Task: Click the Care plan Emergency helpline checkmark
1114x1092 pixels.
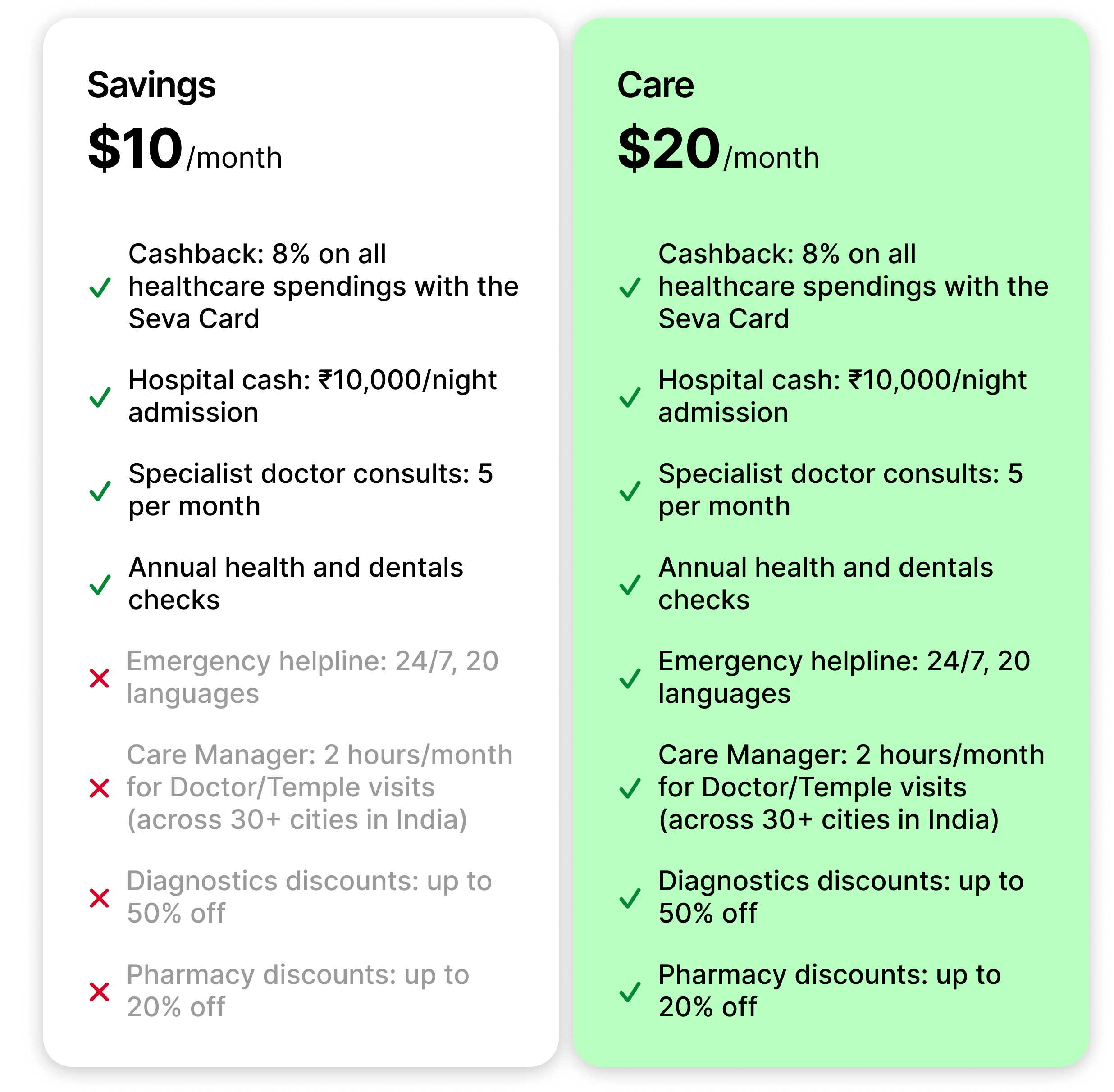Action: click(x=630, y=678)
